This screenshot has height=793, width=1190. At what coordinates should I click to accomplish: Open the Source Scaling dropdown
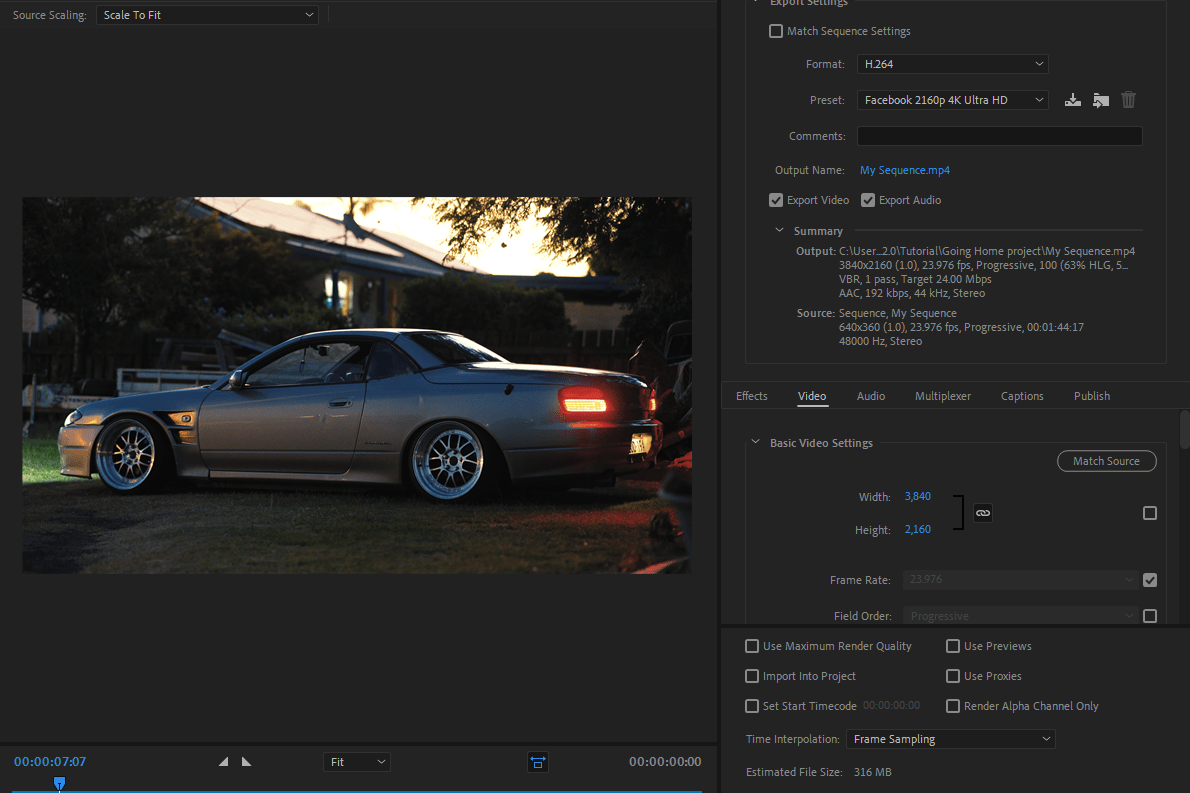point(207,15)
